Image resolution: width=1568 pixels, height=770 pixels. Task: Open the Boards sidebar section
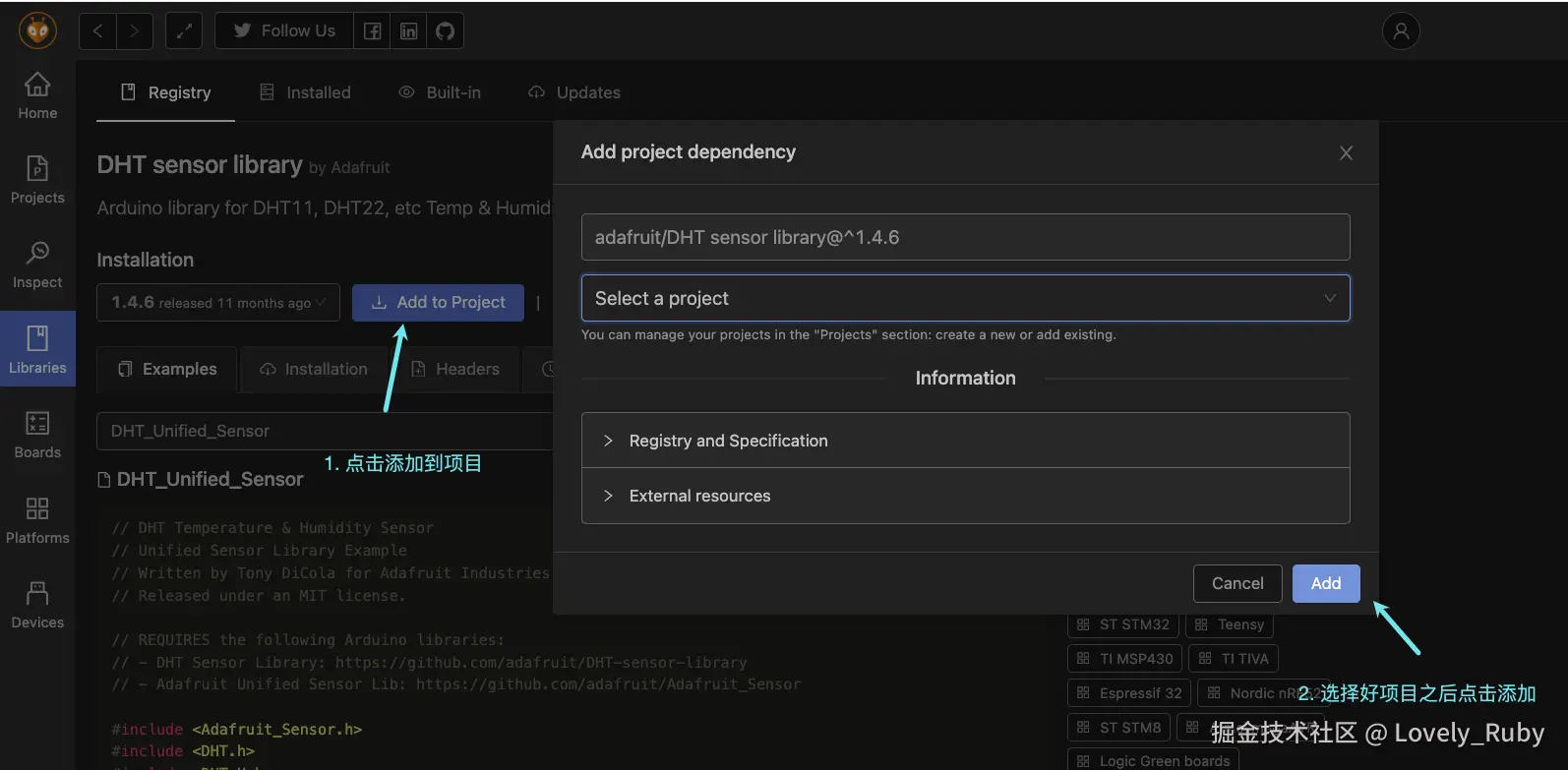[x=37, y=435]
